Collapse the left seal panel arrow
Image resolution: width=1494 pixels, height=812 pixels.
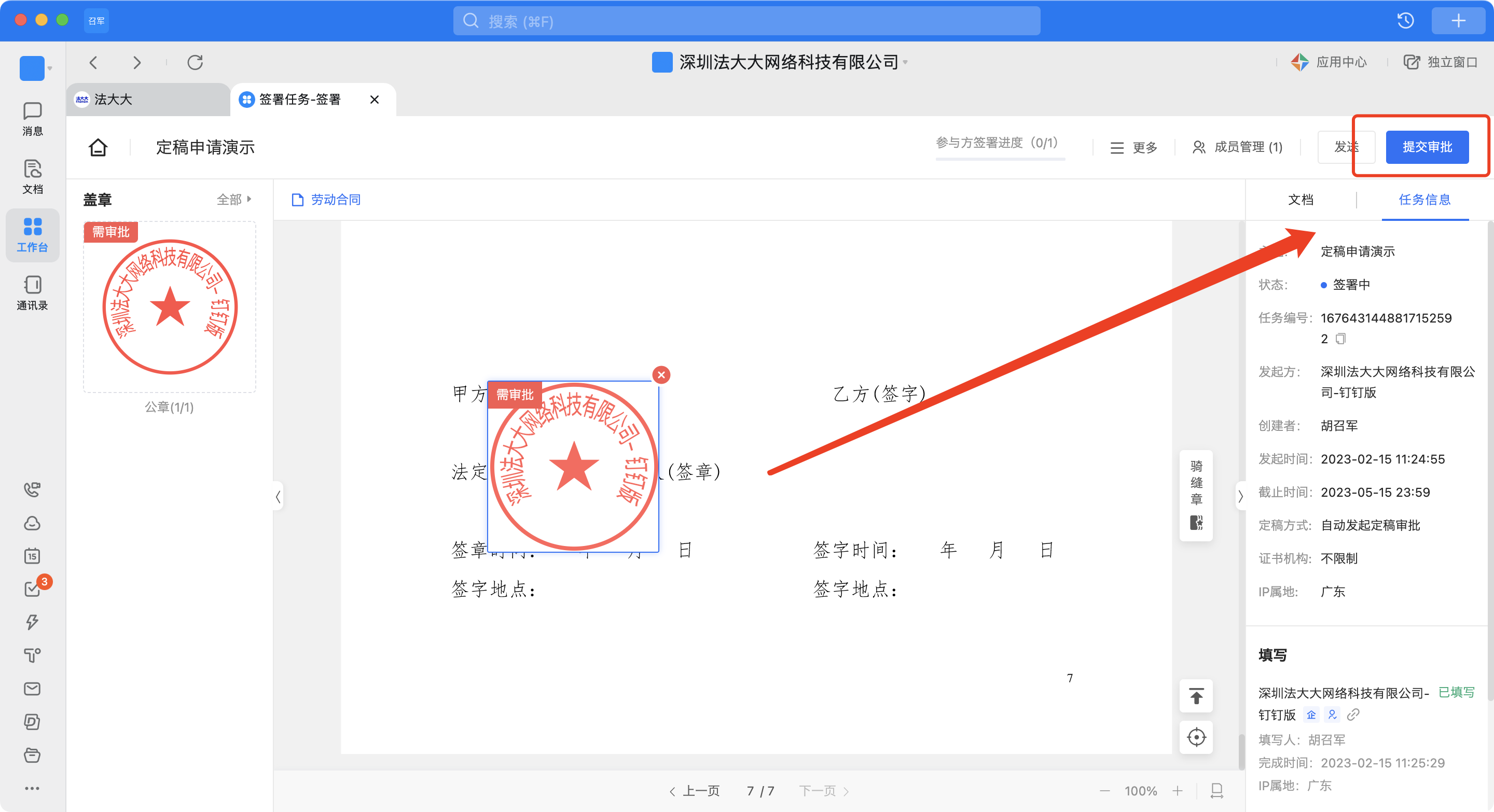coord(278,496)
